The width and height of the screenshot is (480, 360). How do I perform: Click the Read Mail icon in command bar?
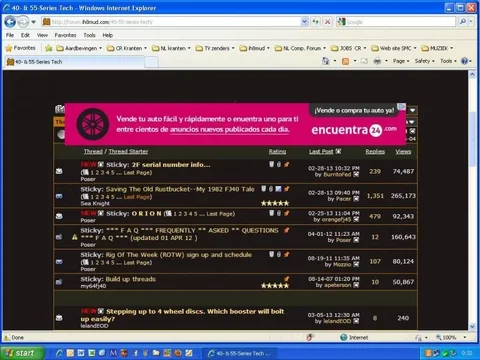[364, 61]
